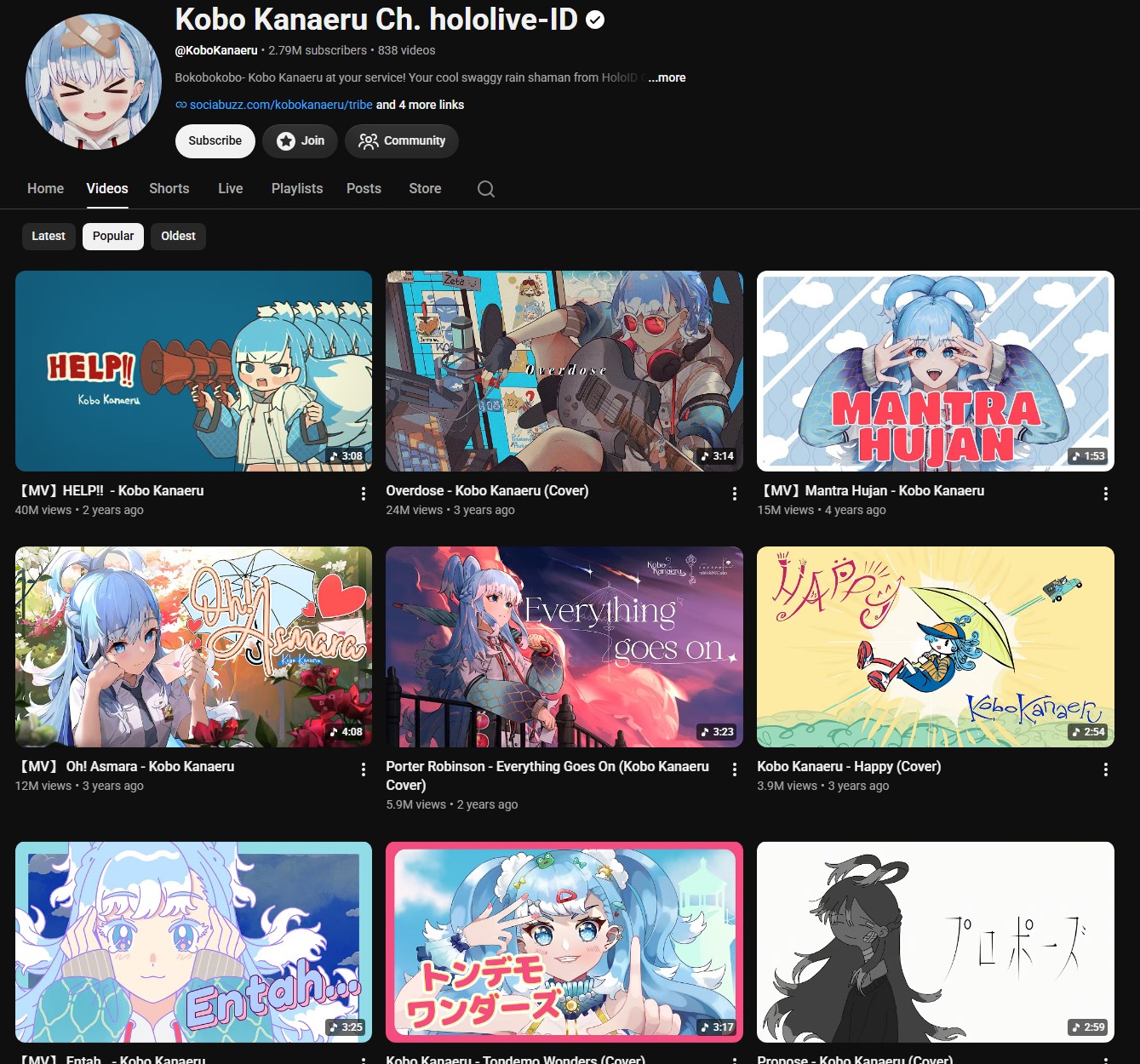
Task: Switch to the Shorts tab
Action: tap(169, 189)
